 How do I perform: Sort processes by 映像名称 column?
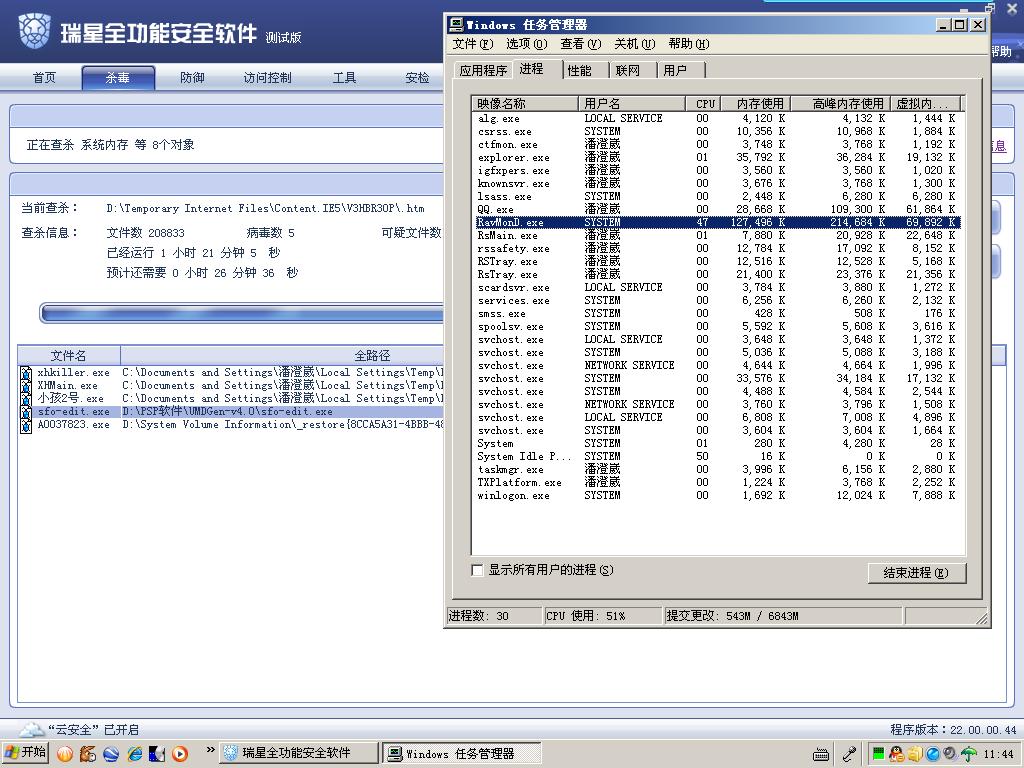[525, 103]
